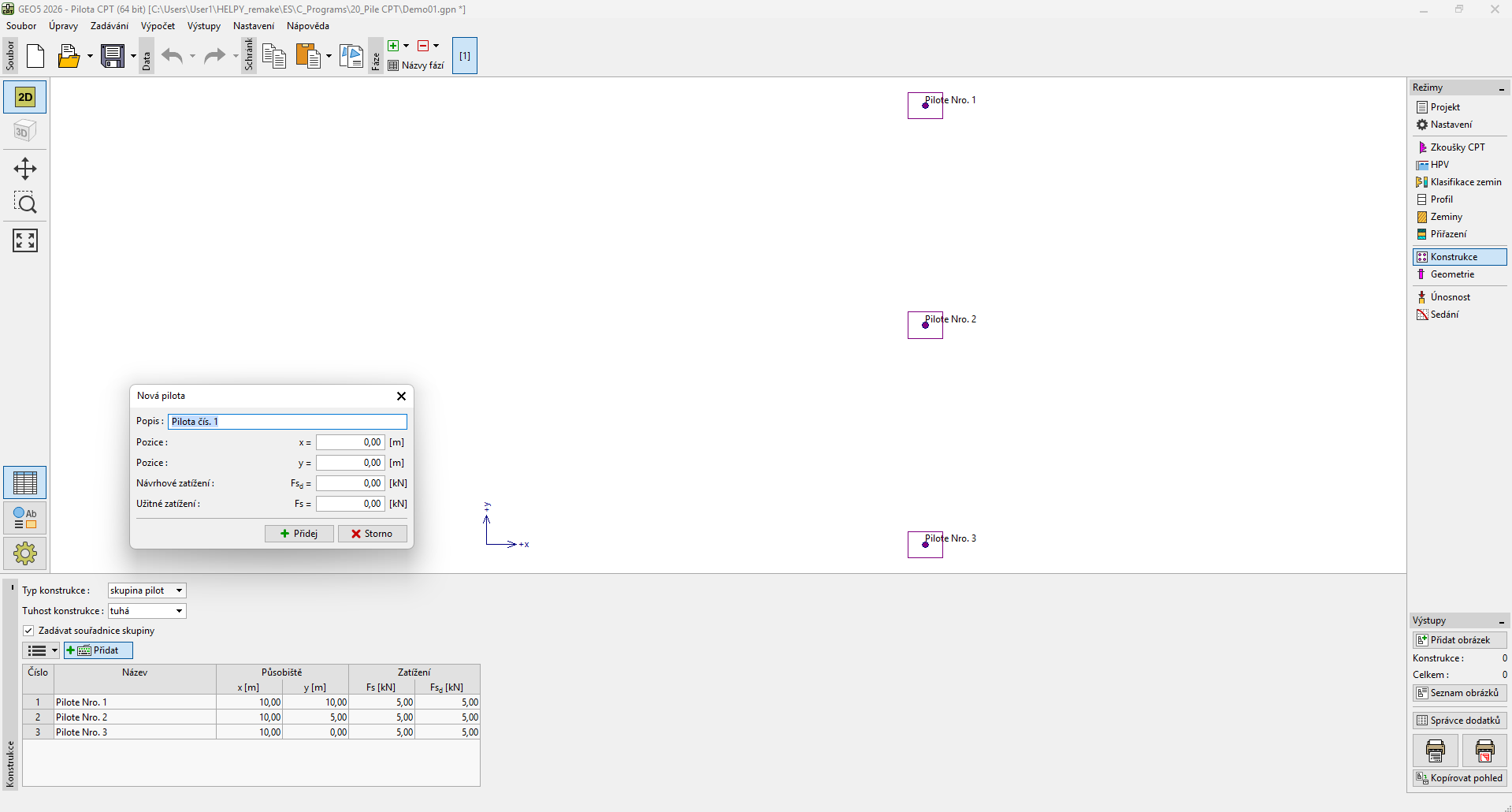Toggle stage [1] button
This screenshot has height=812, width=1512.
tap(465, 56)
